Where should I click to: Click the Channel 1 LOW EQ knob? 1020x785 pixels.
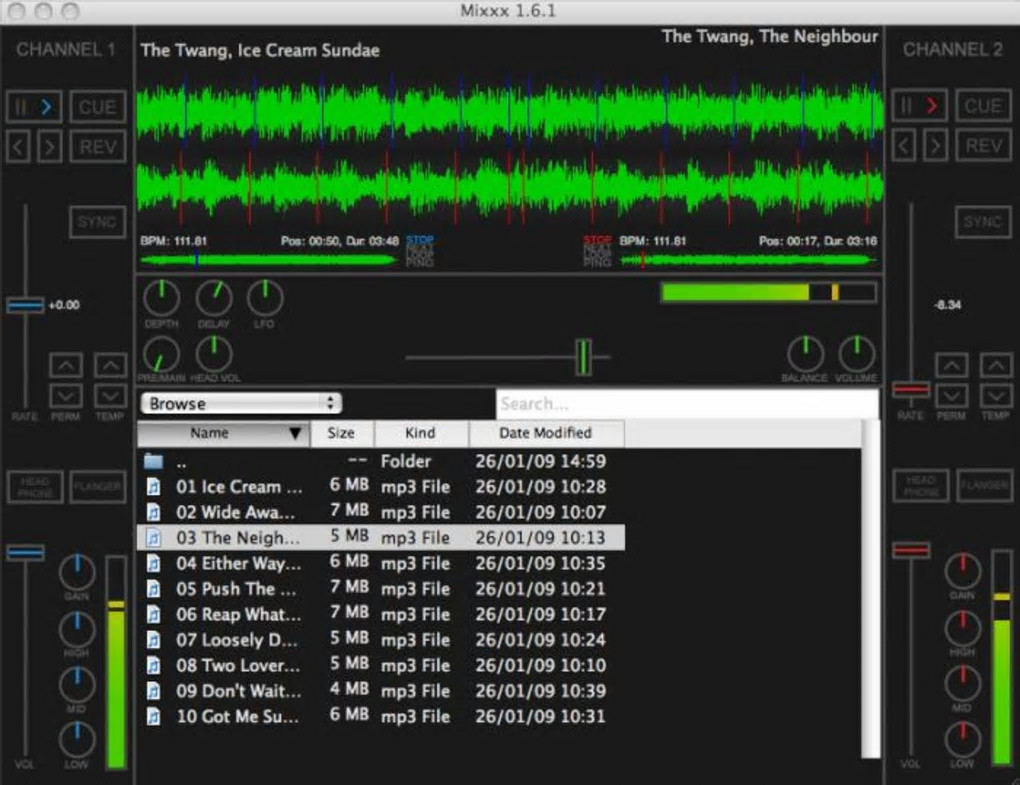[77, 740]
